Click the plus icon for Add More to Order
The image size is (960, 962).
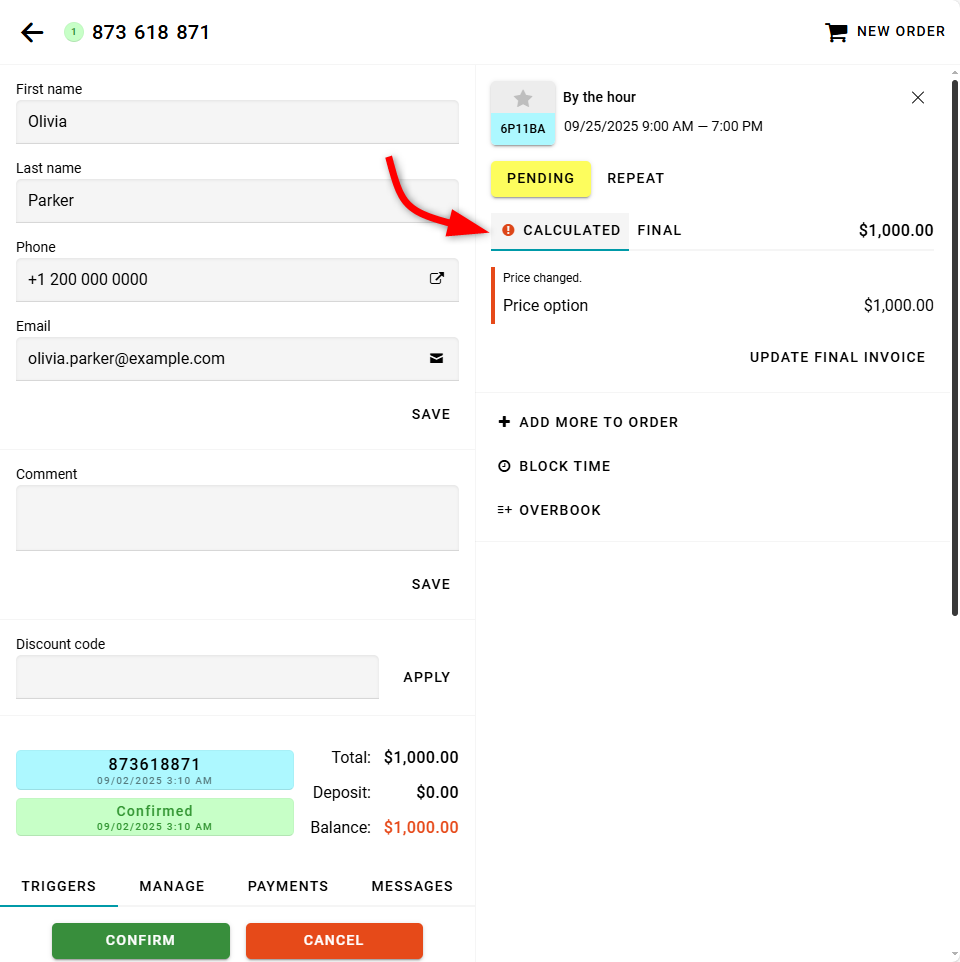[x=504, y=422]
